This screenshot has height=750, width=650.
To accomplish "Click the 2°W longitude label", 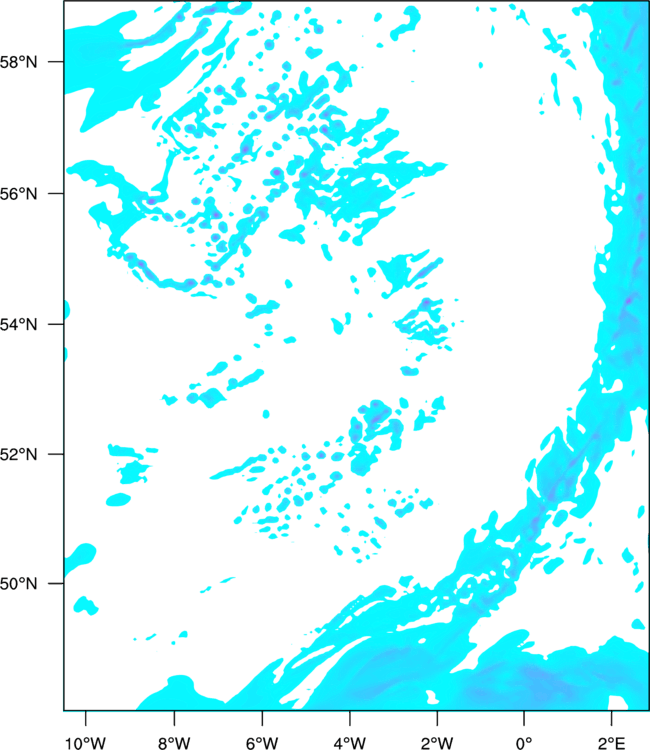I will tap(437, 743).
